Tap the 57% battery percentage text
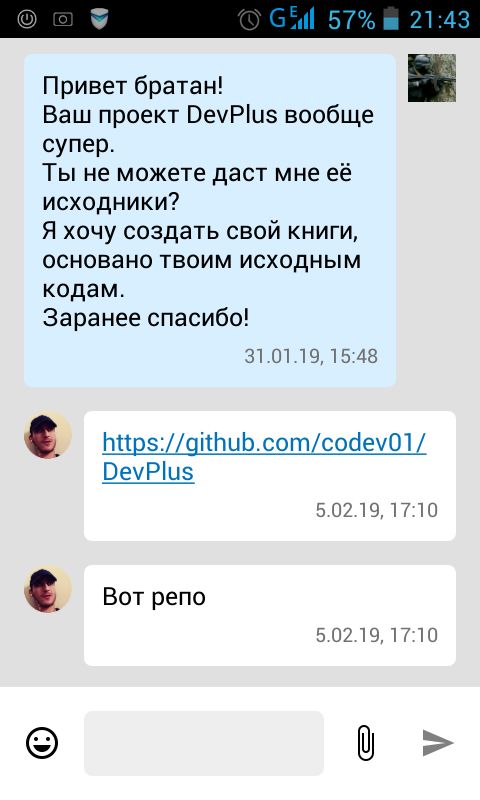Screen dimensions: 480x800 pos(351,20)
